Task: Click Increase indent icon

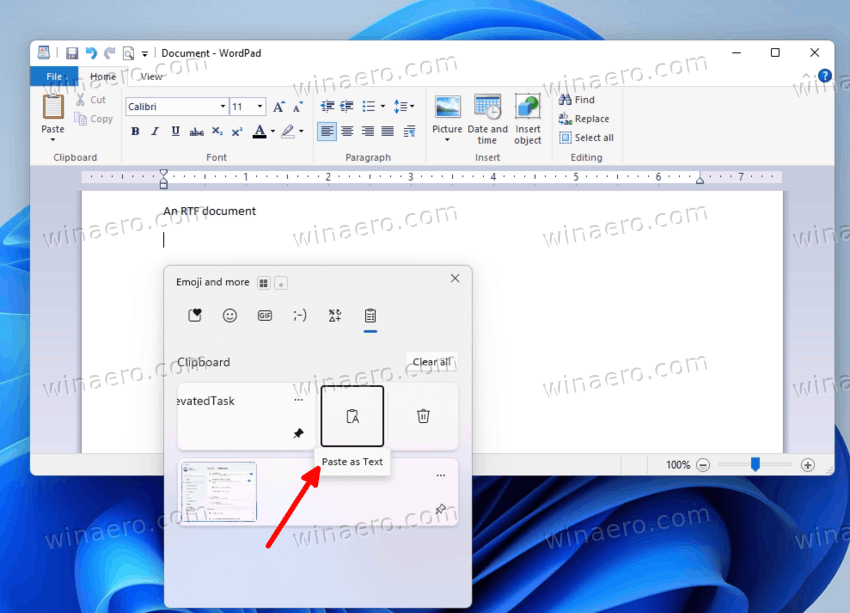Action: point(347,106)
